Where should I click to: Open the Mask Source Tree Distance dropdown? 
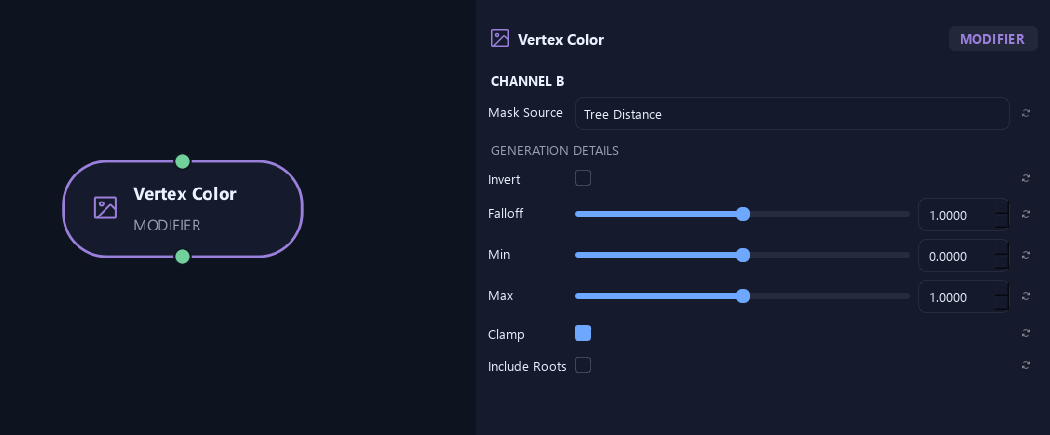(x=792, y=114)
